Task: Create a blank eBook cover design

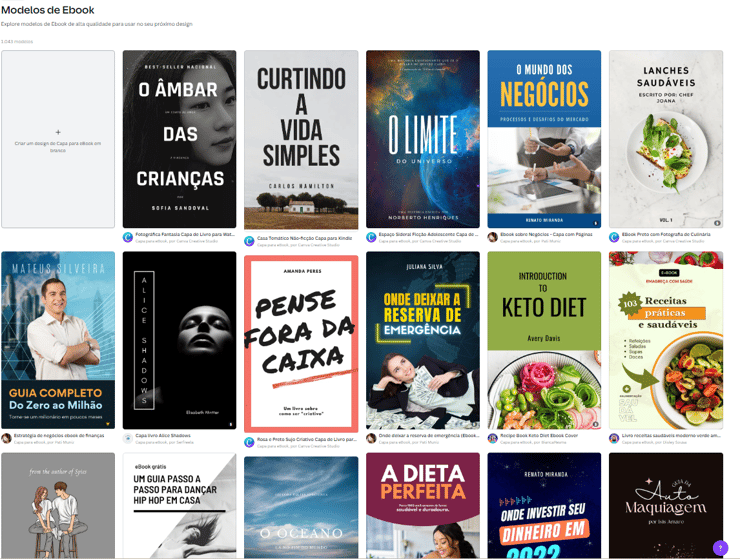Action: (58, 139)
